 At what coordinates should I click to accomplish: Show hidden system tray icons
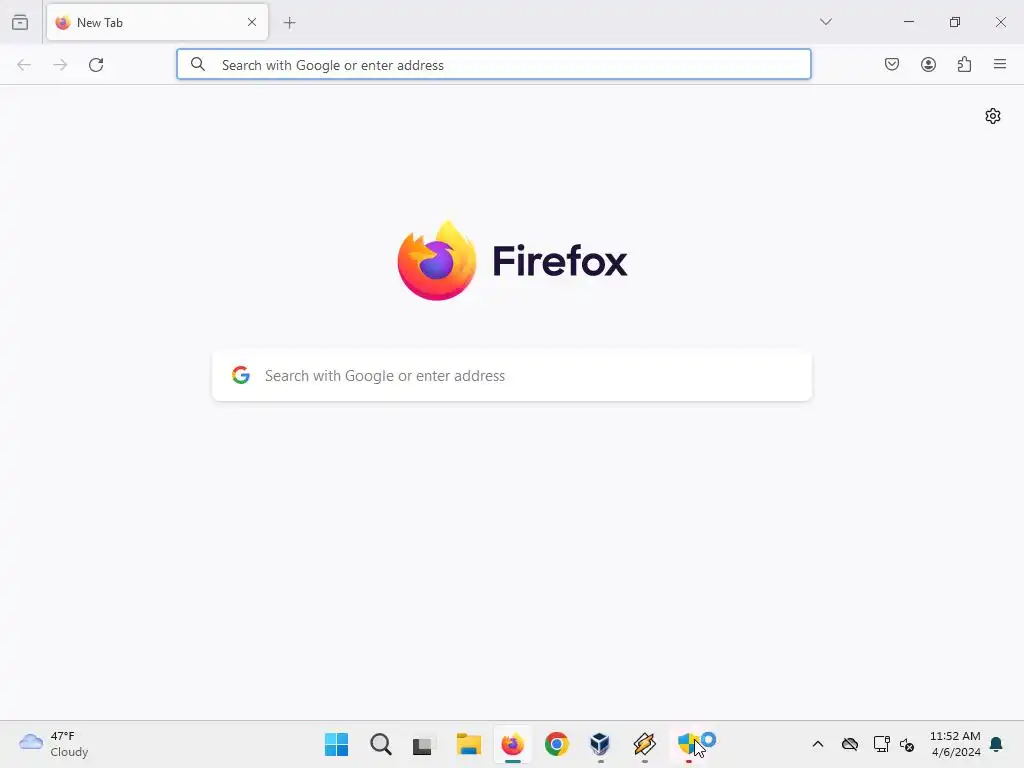(818, 744)
